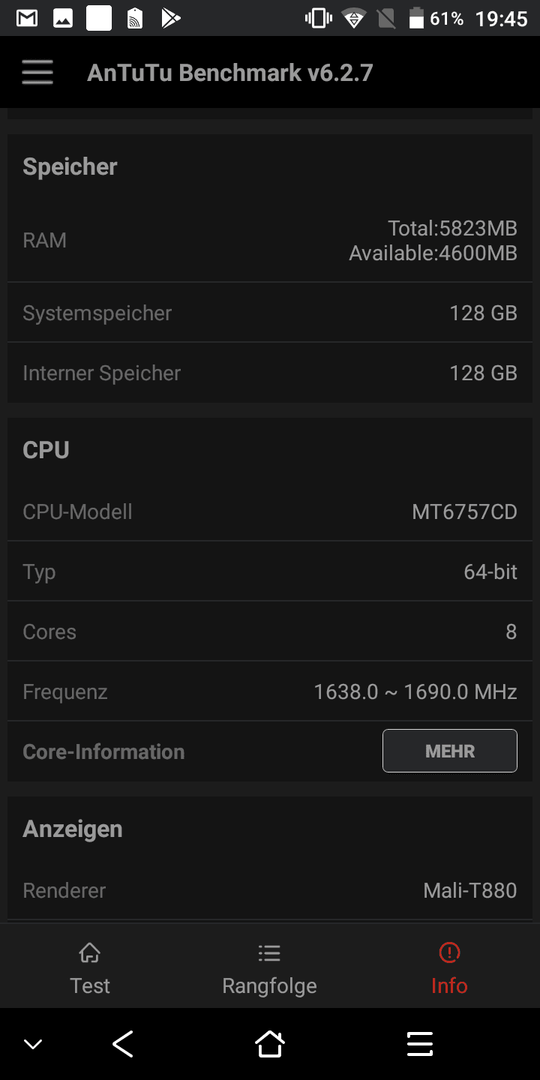
Task: Tap the Interner Speicher row
Action: (x=270, y=373)
